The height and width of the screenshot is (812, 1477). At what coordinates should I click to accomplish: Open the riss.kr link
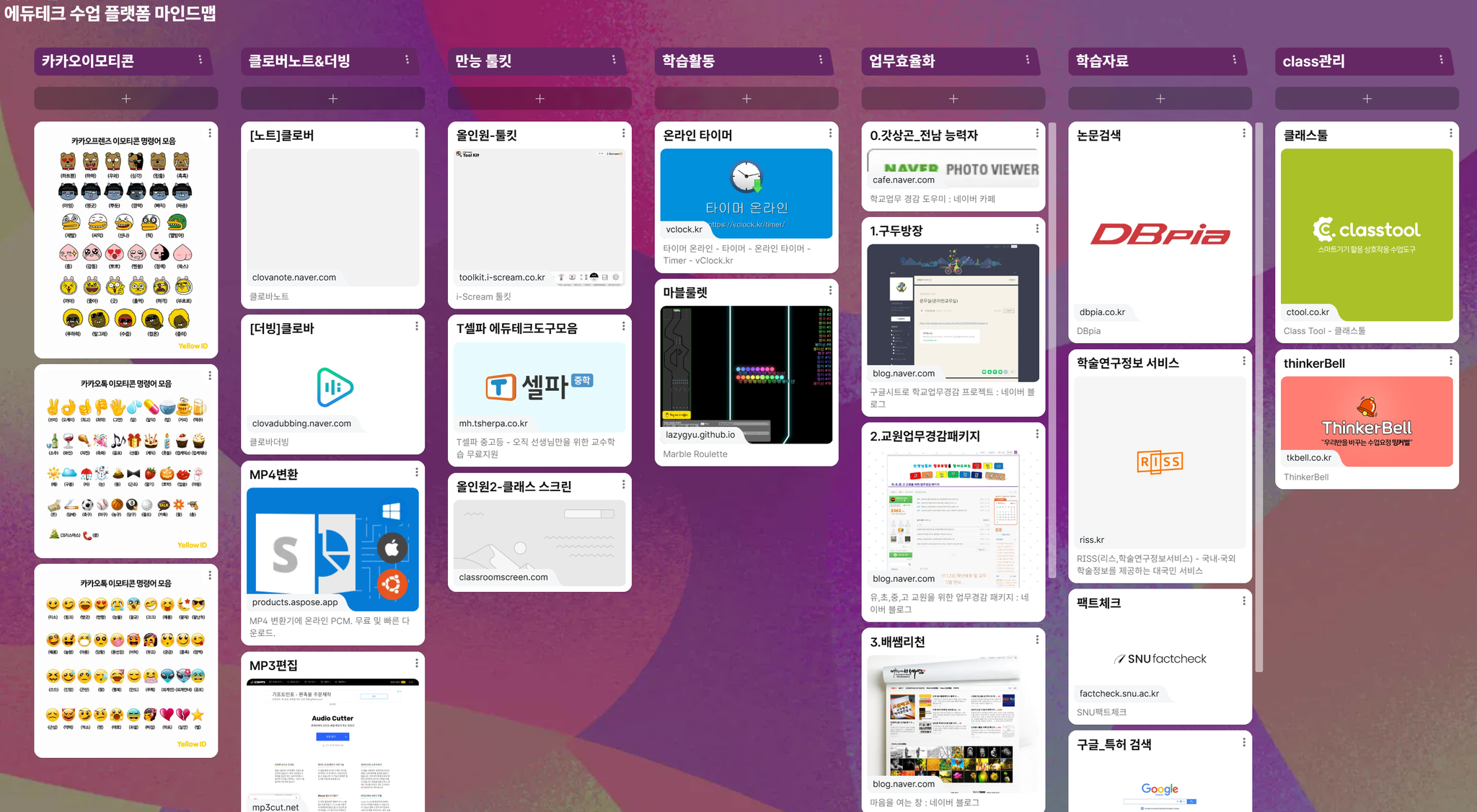coord(1092,540)
